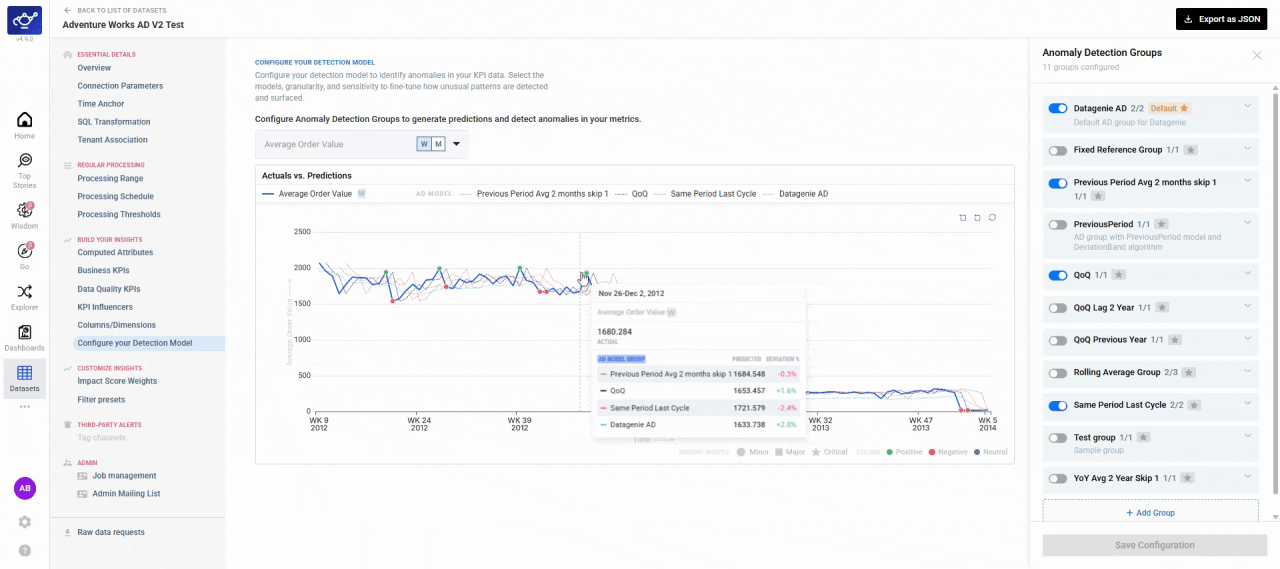Enable the Test group toggle
The width and height of the screenshot is (1280, 569).
pos(1057,438)
